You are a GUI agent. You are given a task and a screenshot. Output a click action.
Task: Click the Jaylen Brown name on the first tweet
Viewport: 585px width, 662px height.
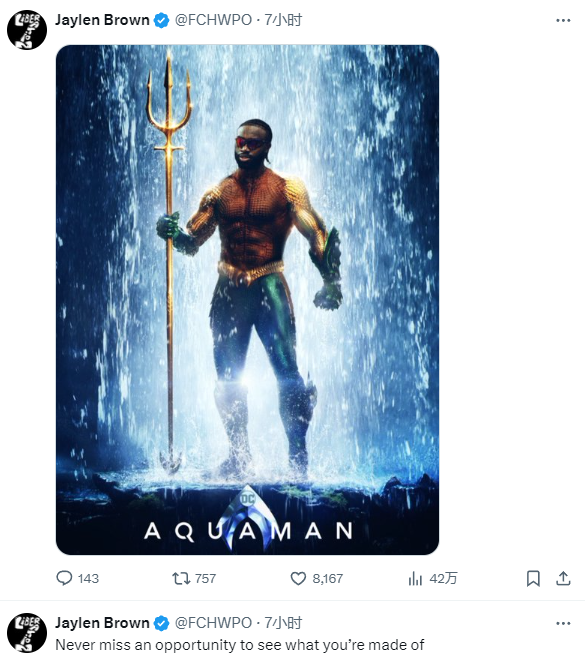tap(102, 20)
